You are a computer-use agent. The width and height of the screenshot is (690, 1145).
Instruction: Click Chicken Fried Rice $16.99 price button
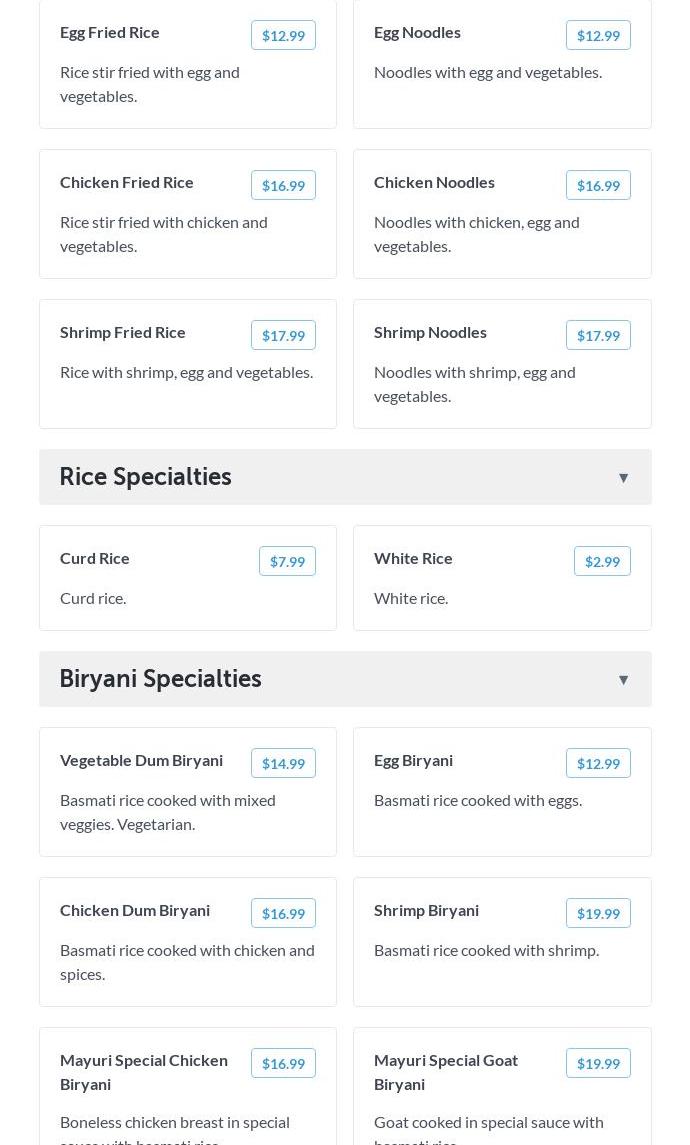(x=283, y=185)
